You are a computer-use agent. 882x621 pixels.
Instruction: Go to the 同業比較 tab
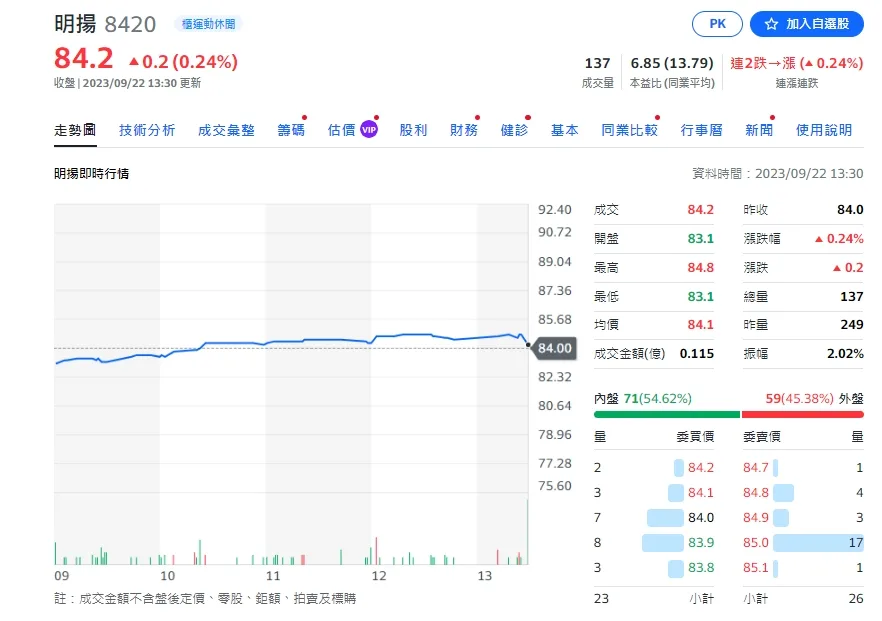pyautogui.click(x=629, y=130)
